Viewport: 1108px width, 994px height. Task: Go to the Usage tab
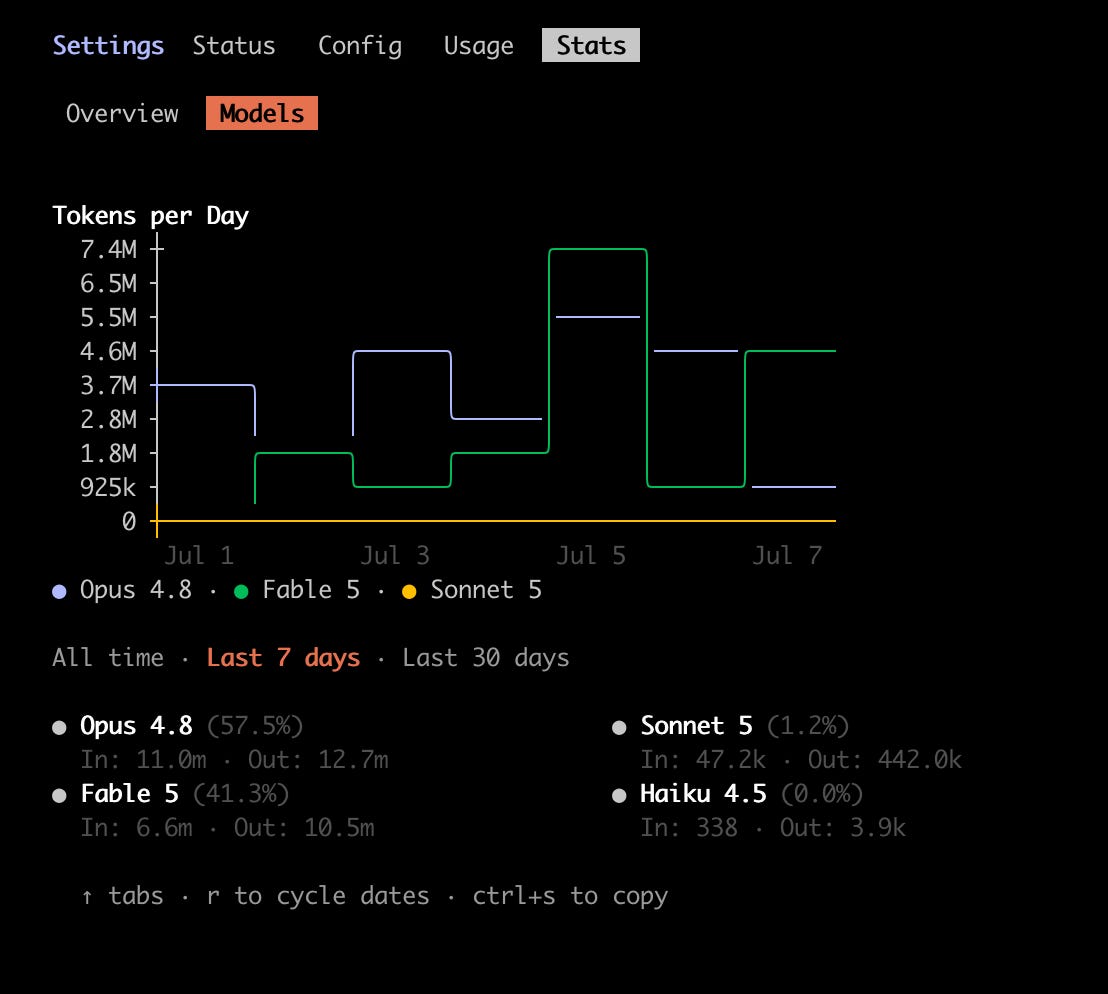[478, 45]
